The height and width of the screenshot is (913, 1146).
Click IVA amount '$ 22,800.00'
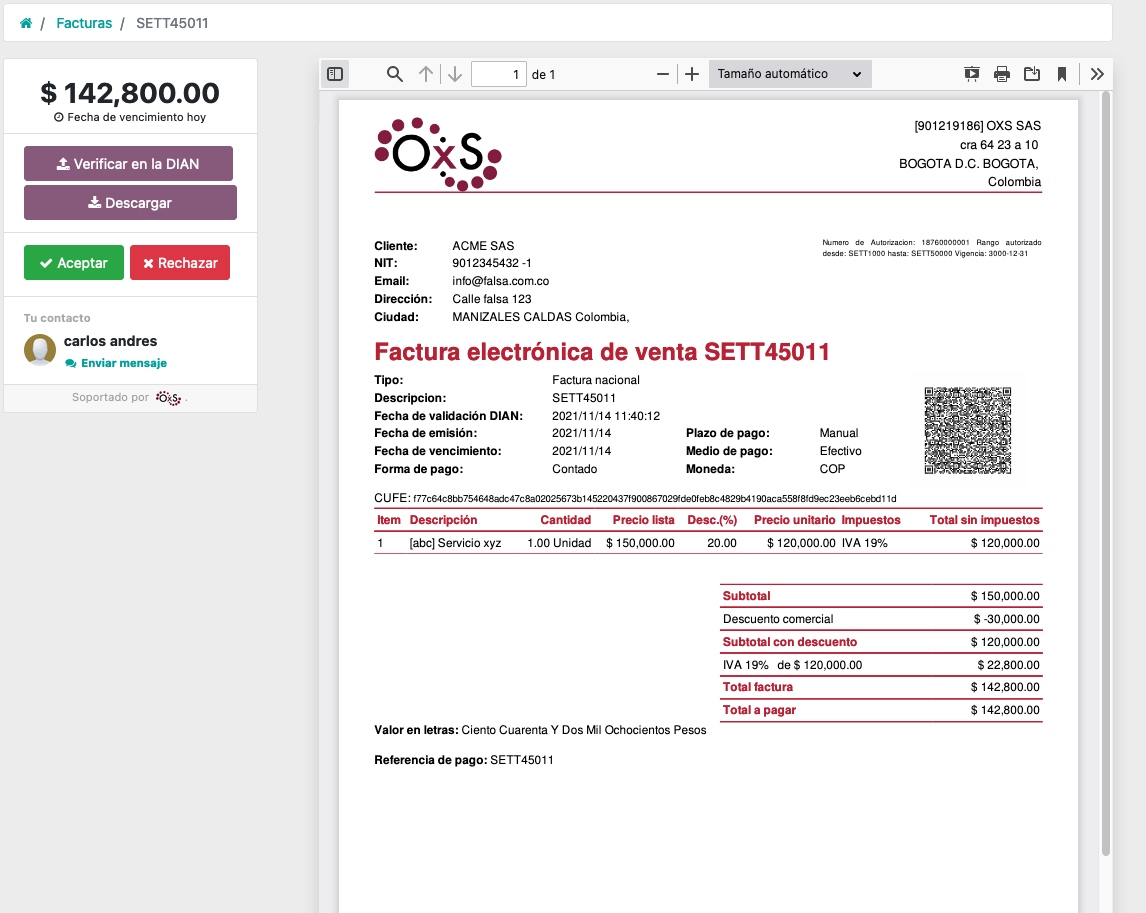pyautogui.click(x=1009, y=665)
